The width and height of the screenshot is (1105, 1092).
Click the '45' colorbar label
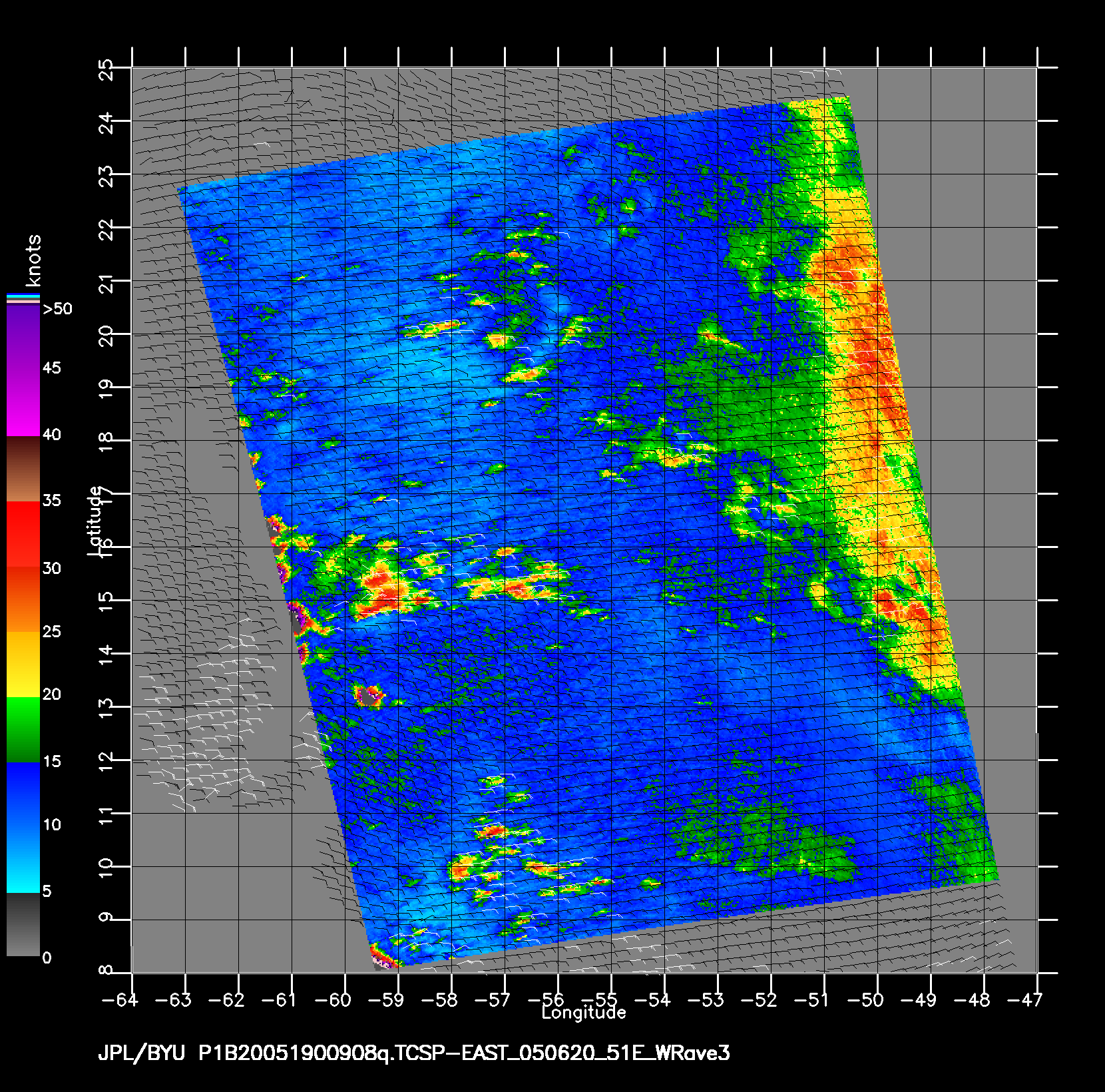pos(52,368)
